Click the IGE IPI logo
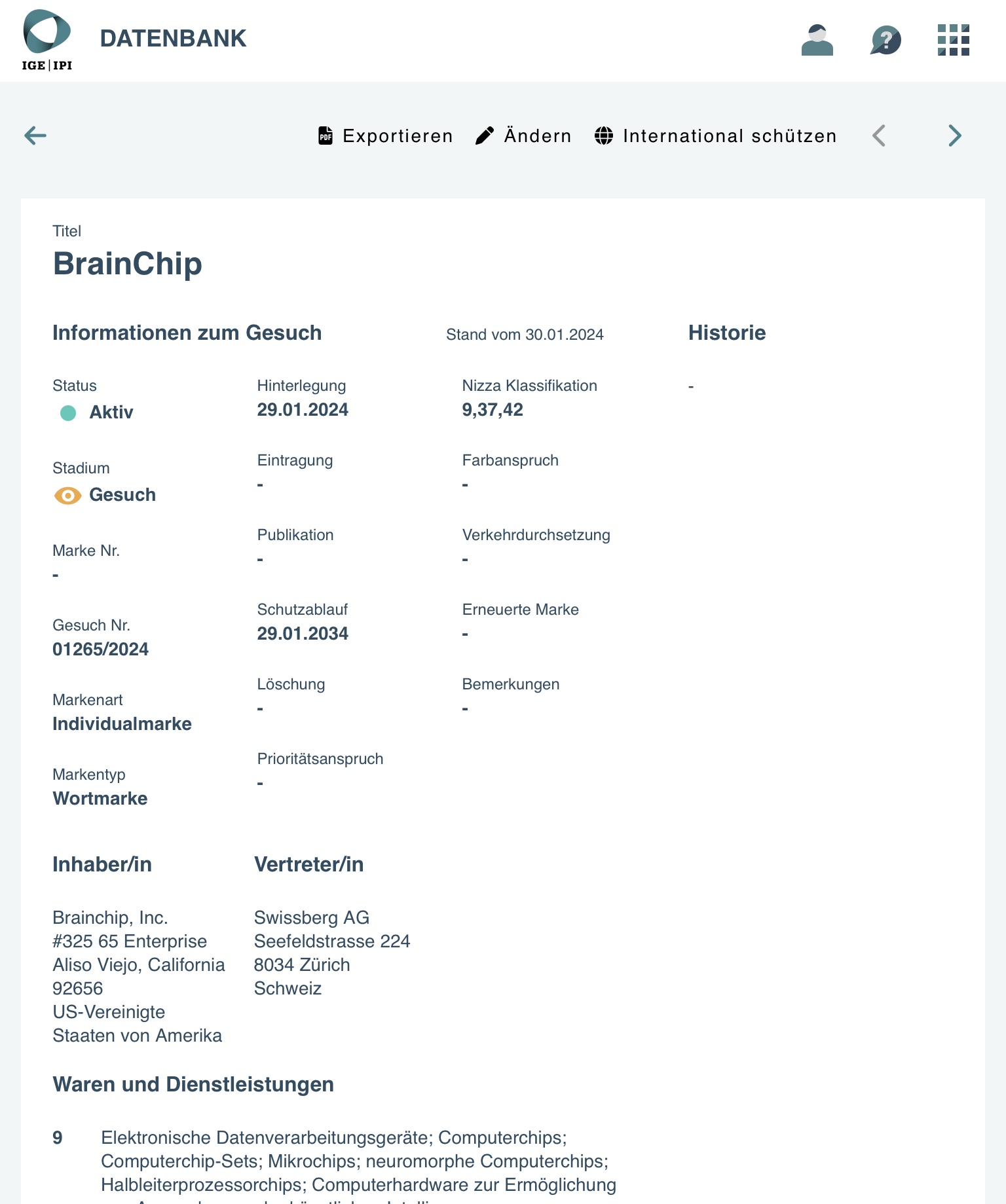Viewport: 1006px width, 1204px height. 47,40
